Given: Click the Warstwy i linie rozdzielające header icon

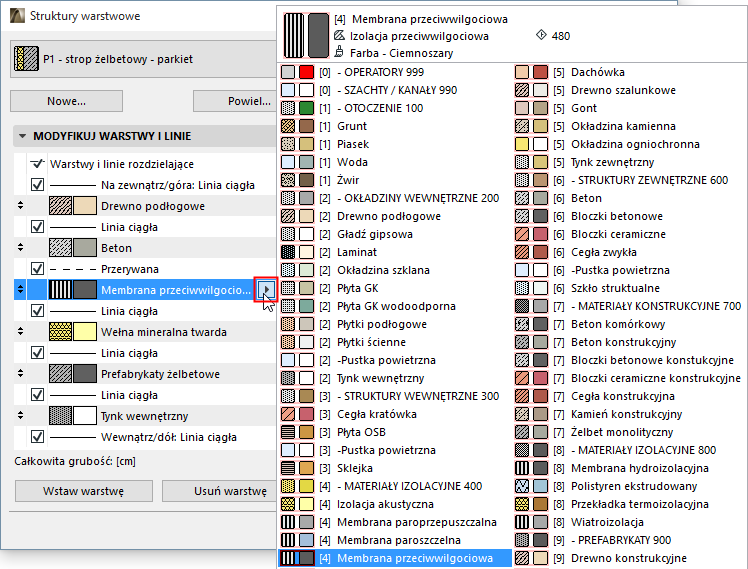Looking at the screenshot, I should tap(37, 164).
